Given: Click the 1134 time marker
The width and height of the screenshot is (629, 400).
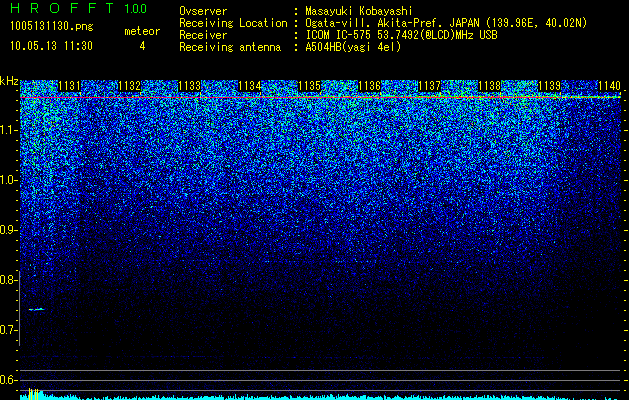Looking at the screenshot, I should (x=250, y=85).
